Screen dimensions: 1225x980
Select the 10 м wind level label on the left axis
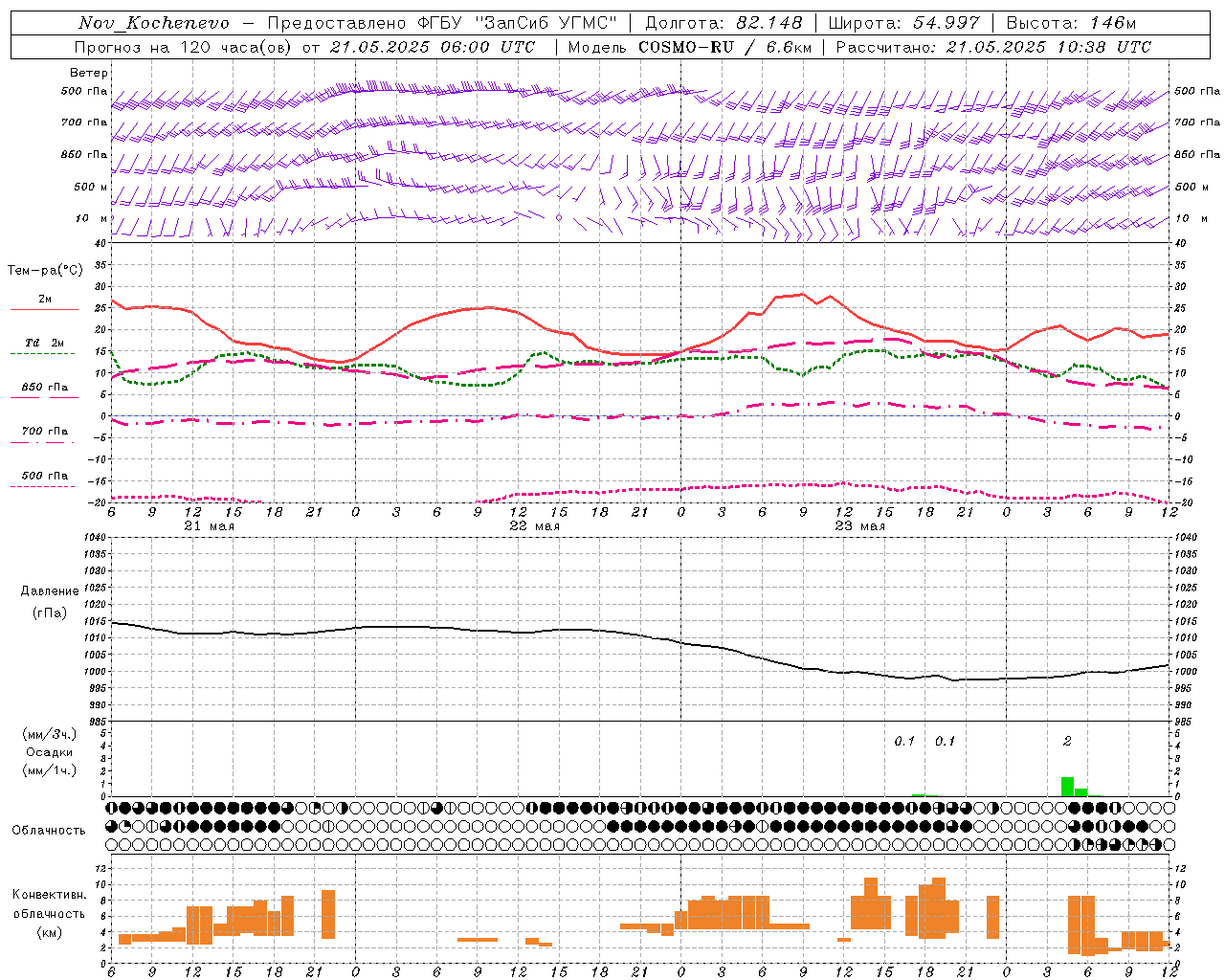point(92,218)
